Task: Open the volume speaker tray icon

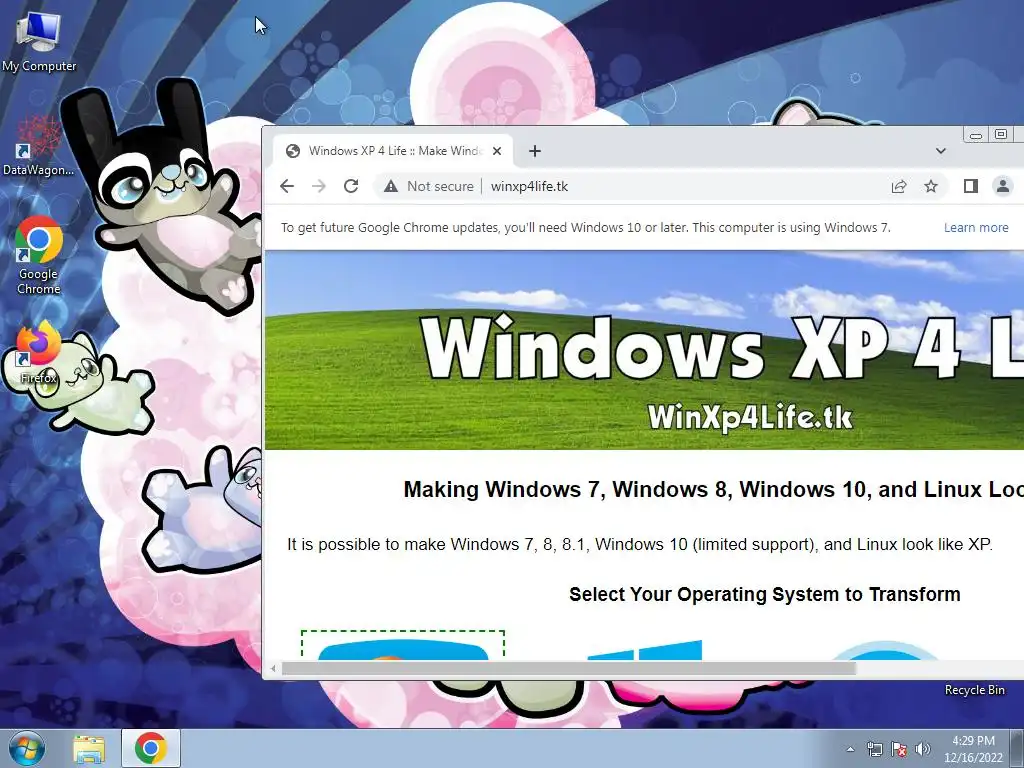Action: tap(923, 749)
